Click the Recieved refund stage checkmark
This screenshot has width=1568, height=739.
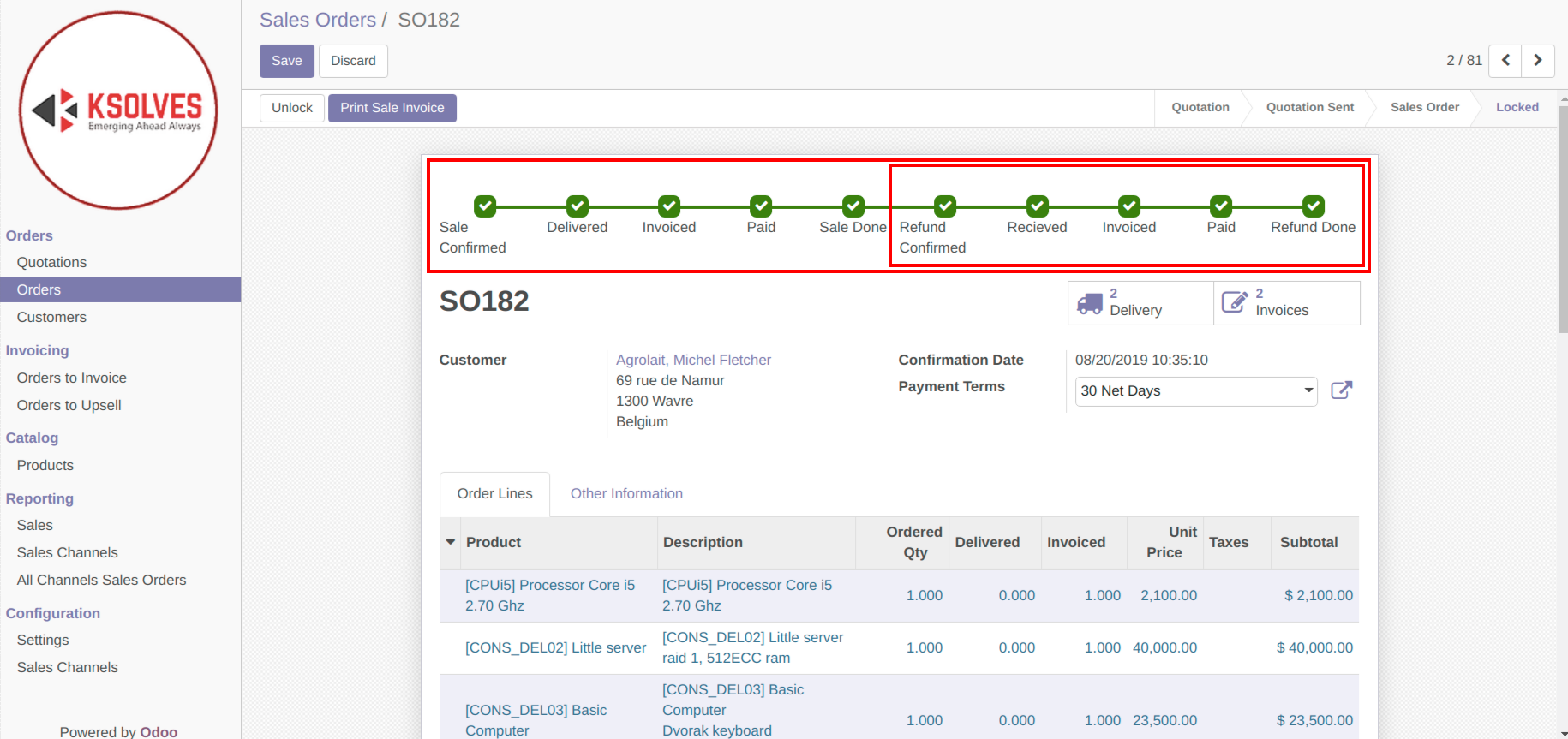pyautogui.click(x=1037, y=206)
